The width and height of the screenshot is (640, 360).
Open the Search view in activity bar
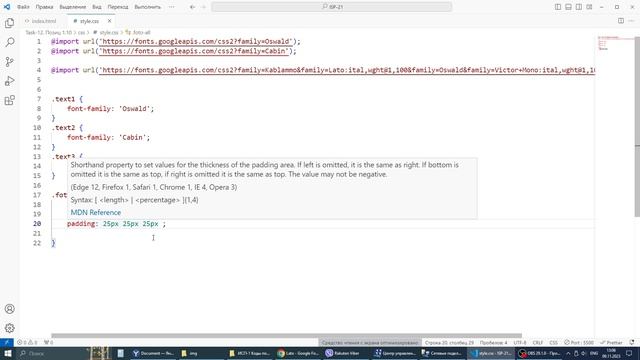pos(9,42)
